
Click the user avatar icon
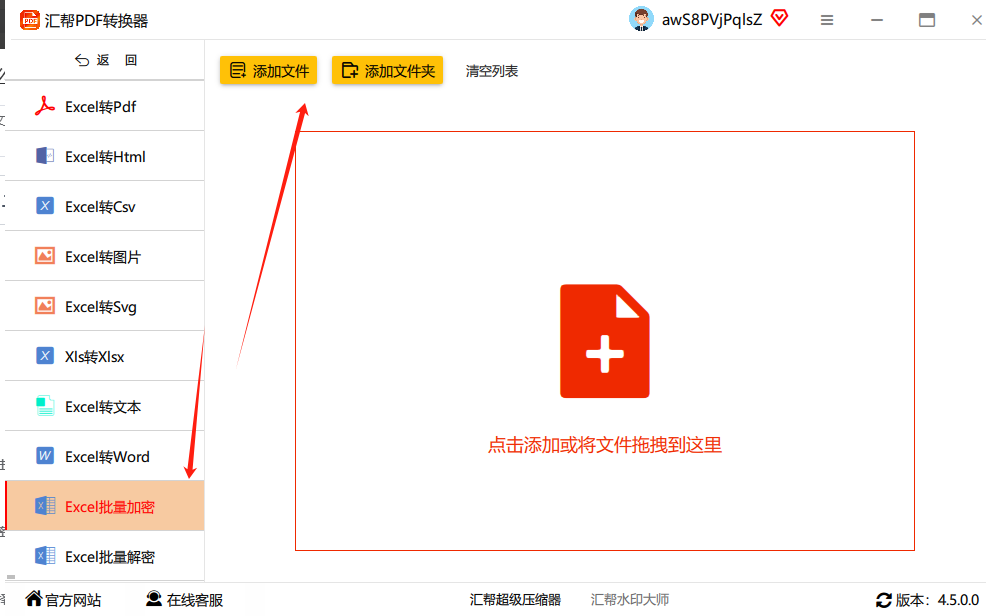(x=641, y=19)
